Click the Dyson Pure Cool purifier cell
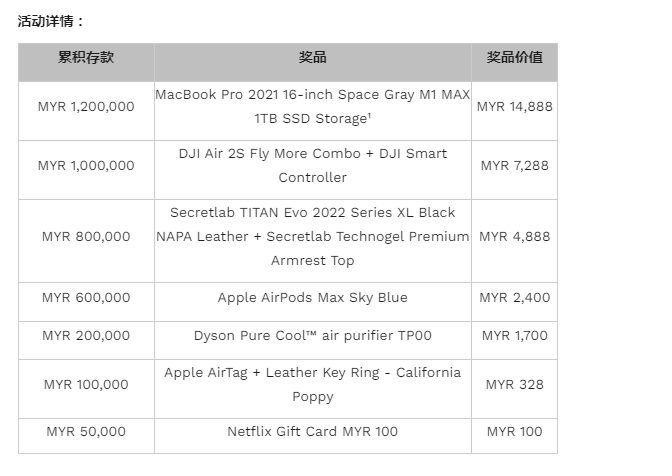The width and height of the screenshot is (672, 476). (x=312, y=336)
